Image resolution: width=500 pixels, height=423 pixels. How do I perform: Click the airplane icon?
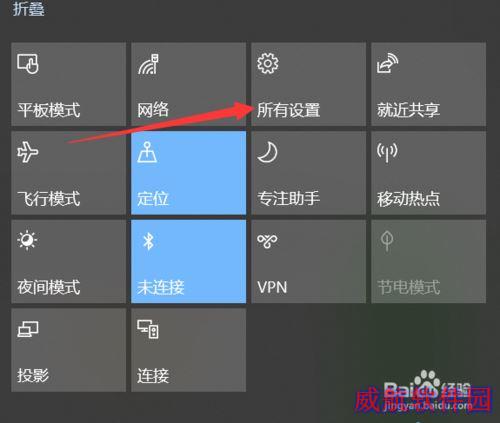[x=28, y=152]
